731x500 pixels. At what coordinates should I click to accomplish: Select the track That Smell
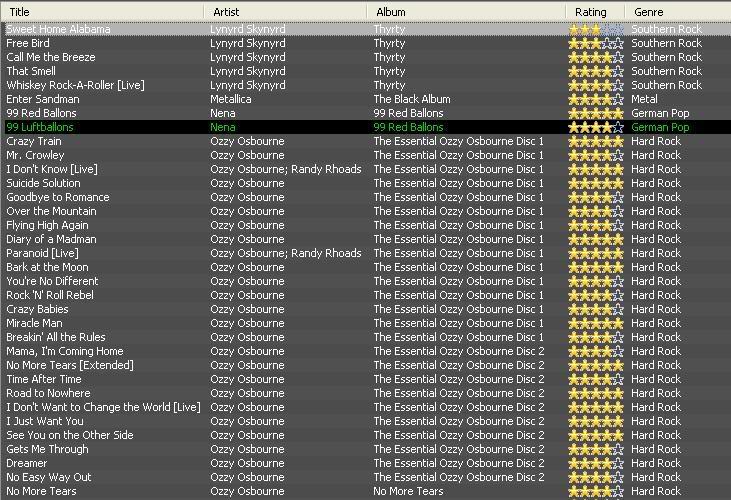coord(31,71)
